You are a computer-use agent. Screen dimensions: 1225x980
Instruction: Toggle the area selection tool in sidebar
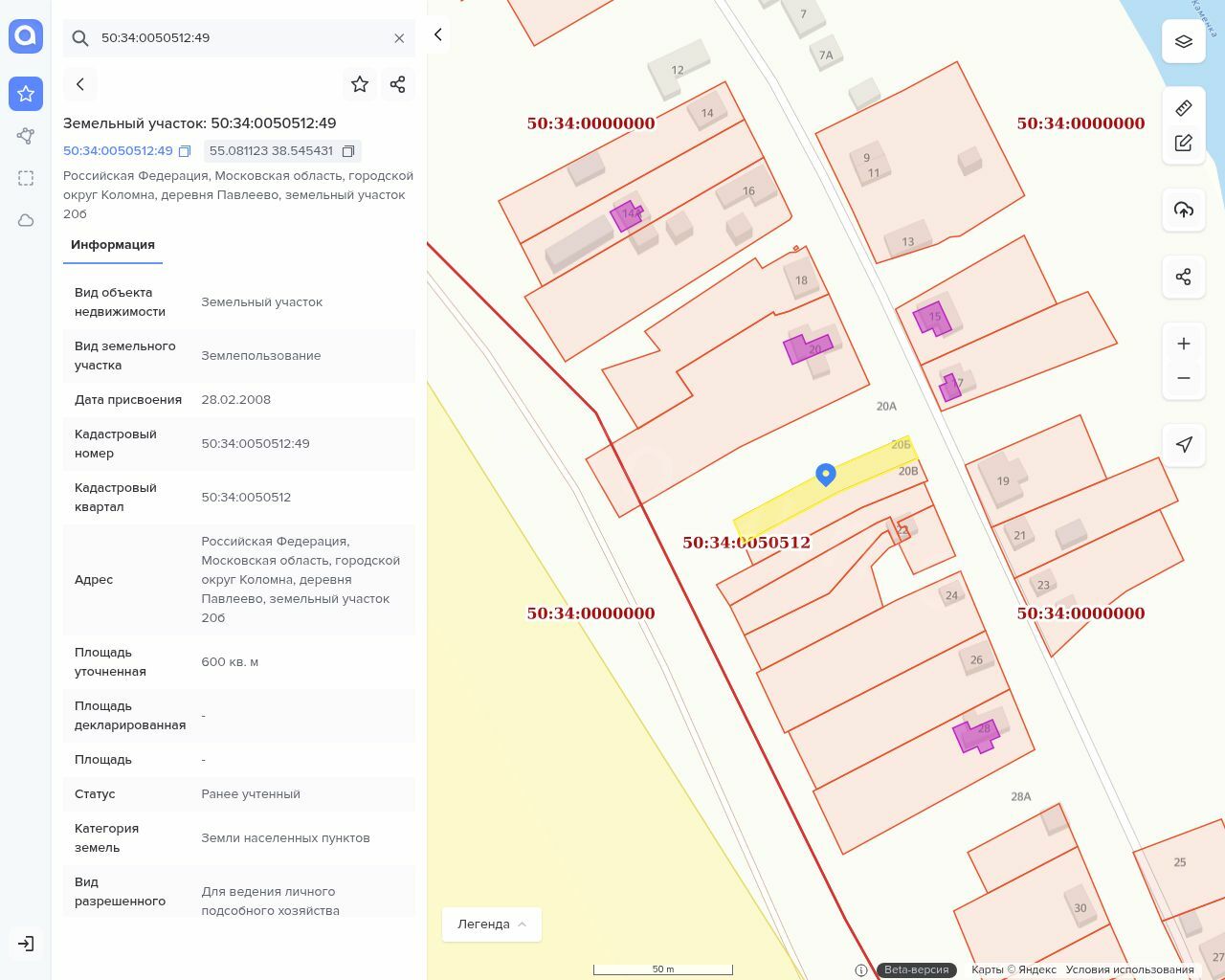coord(26,178)
